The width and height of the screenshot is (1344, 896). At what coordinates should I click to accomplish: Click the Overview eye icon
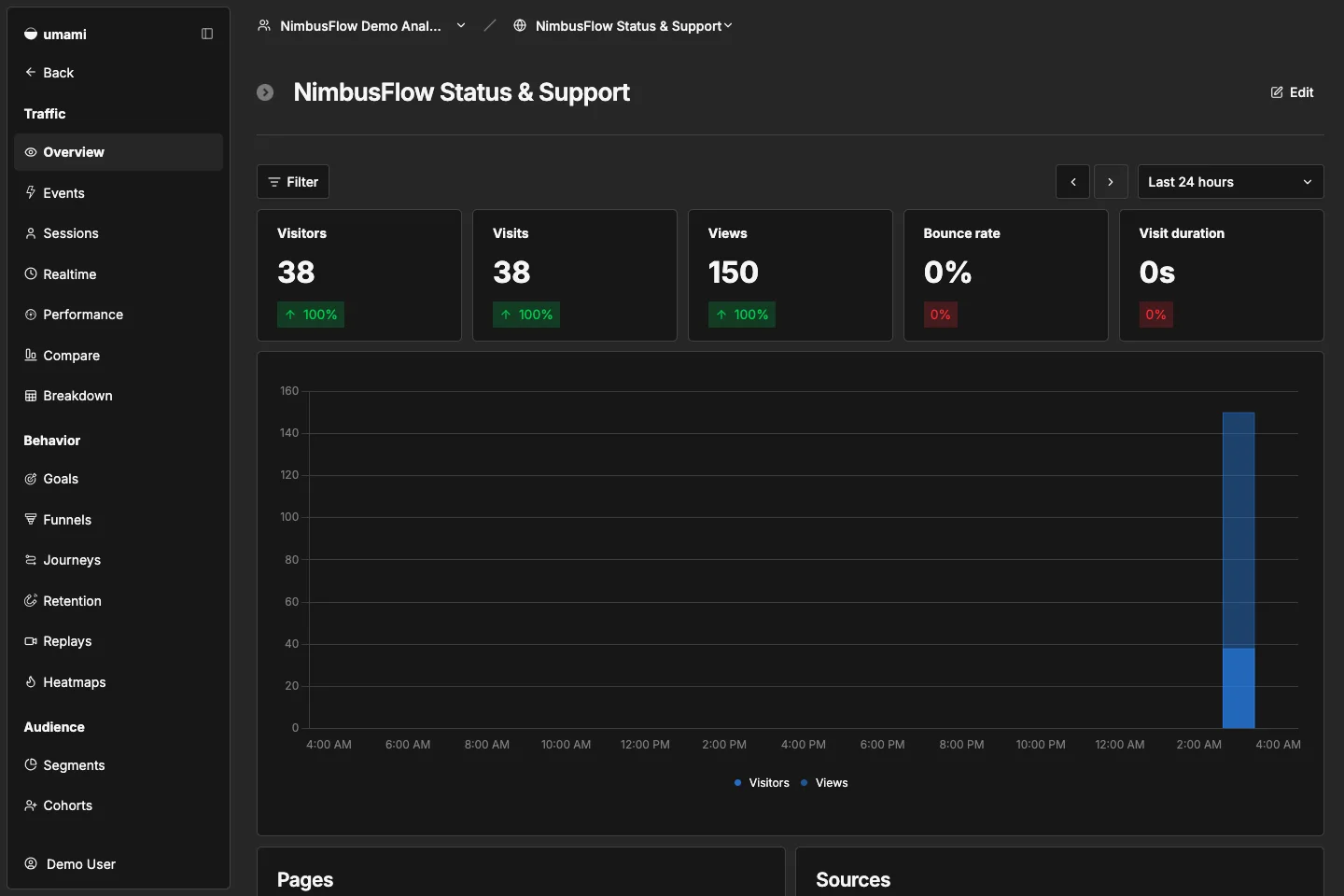point(31,152)
